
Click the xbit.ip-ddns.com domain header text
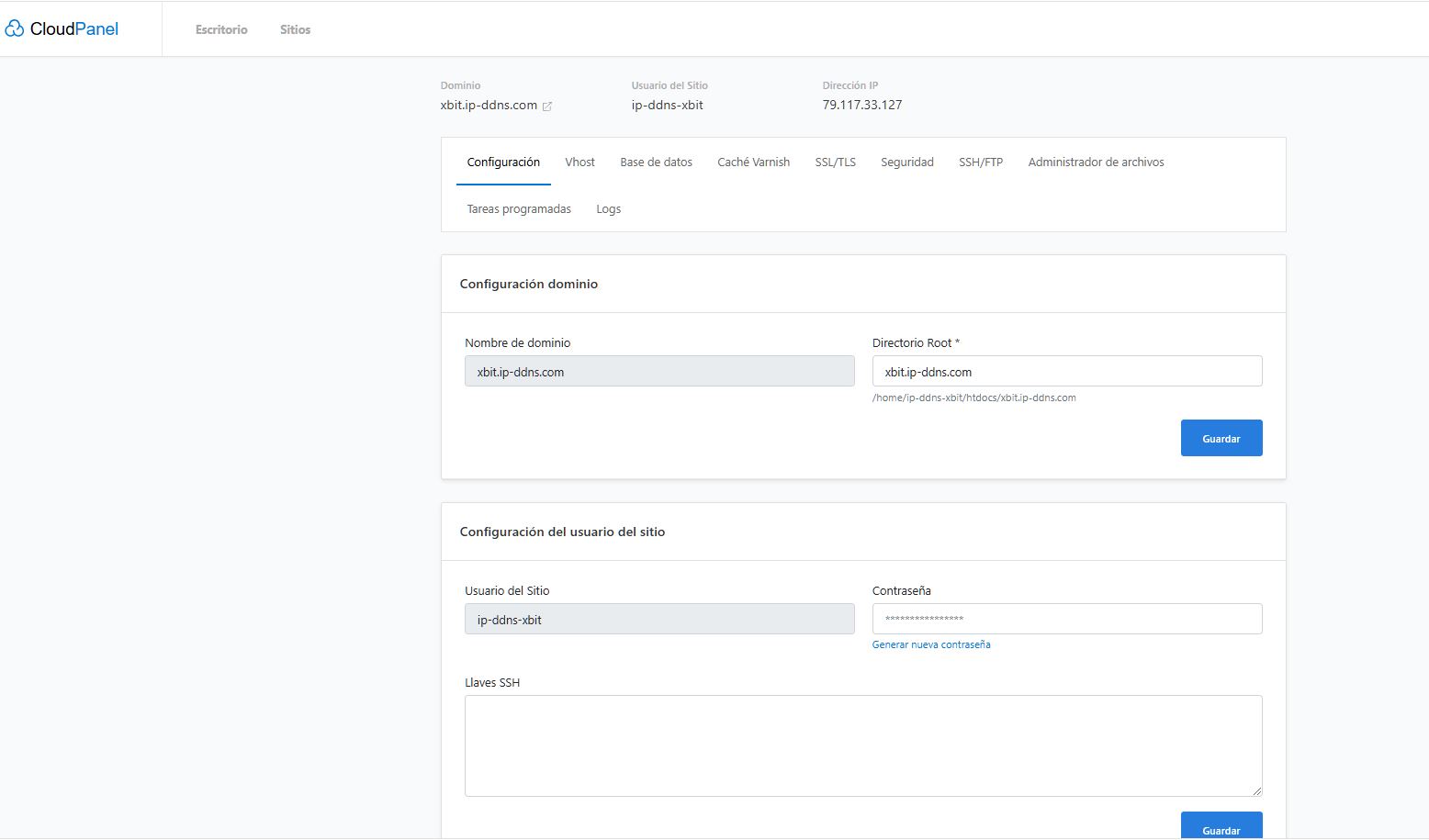click(x=489, y=106)
